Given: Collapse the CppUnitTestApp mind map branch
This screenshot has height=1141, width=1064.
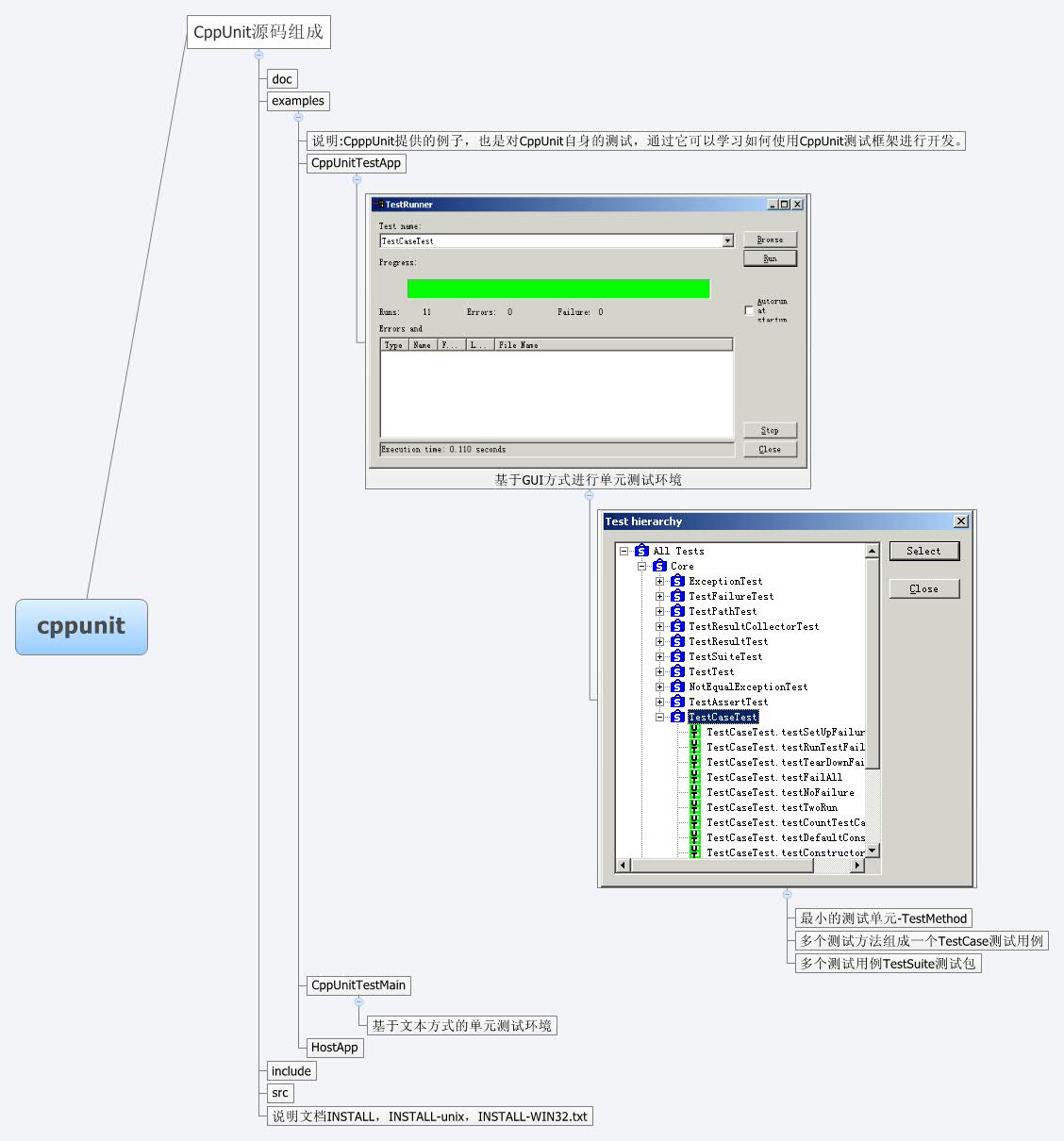Looking at the screenshot, I should click(357, 179).
